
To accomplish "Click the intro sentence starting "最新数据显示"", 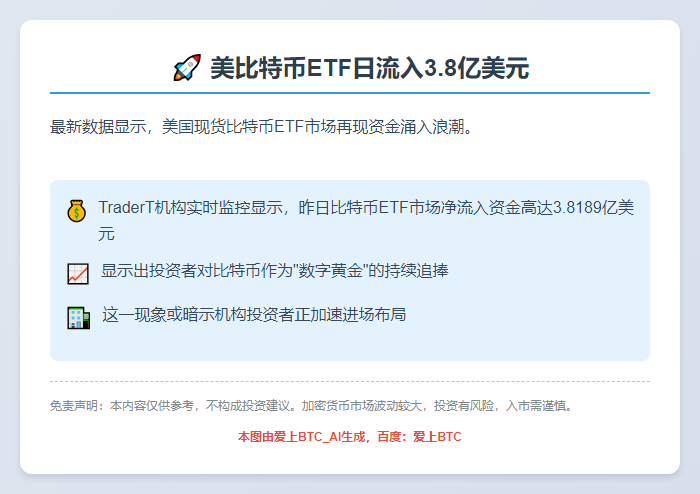I will [x=262, y=127].
